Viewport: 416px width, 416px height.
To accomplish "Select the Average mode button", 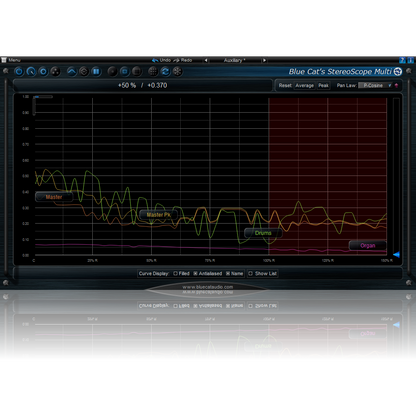I will click(x=305, y=86).
